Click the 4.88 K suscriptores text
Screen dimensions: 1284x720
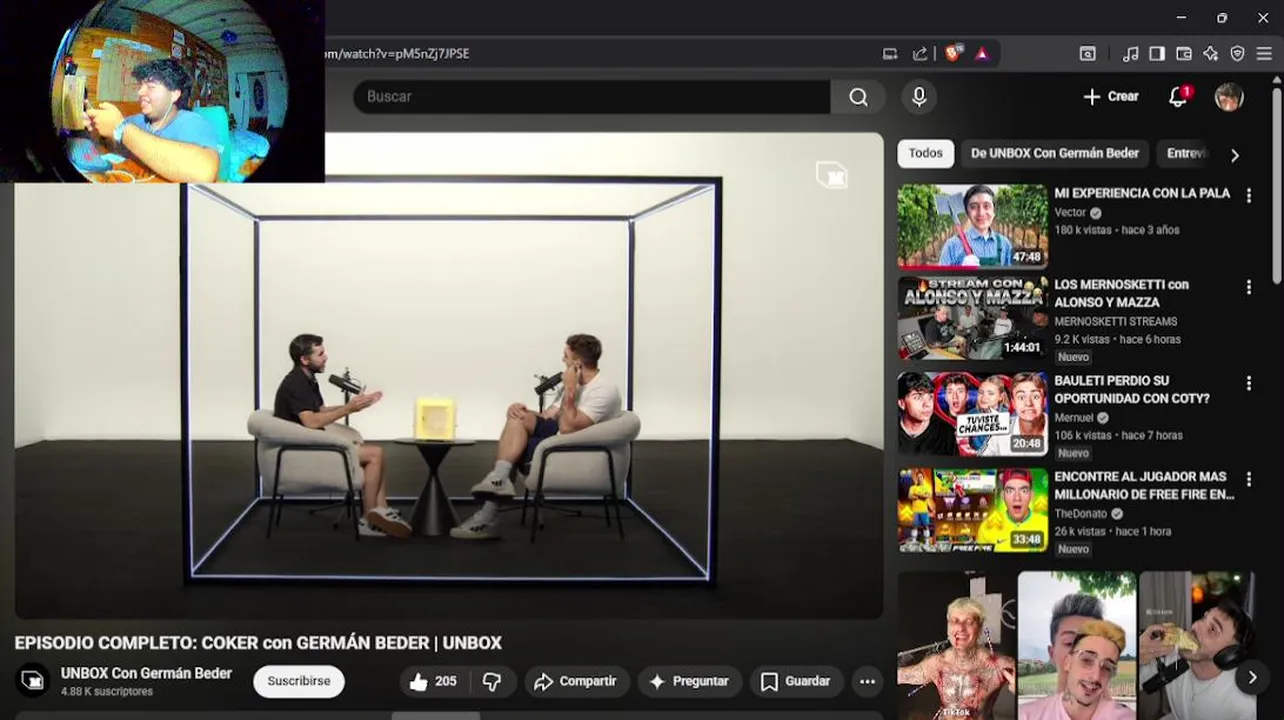(107, 692)
